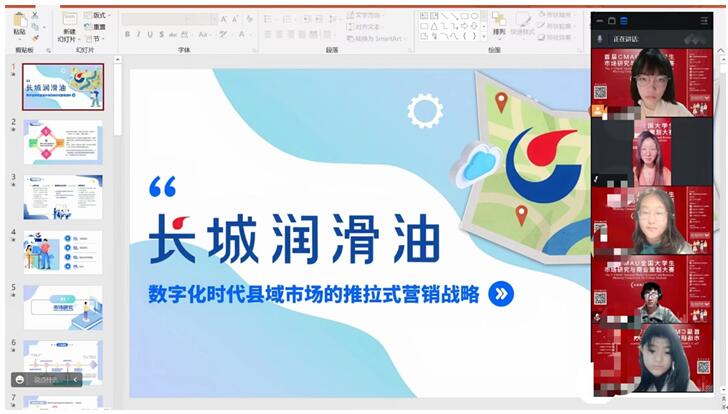Click the Text Direction (文字方向) button
This screenshot has height=414, width=728.
[x=365, y=15]
